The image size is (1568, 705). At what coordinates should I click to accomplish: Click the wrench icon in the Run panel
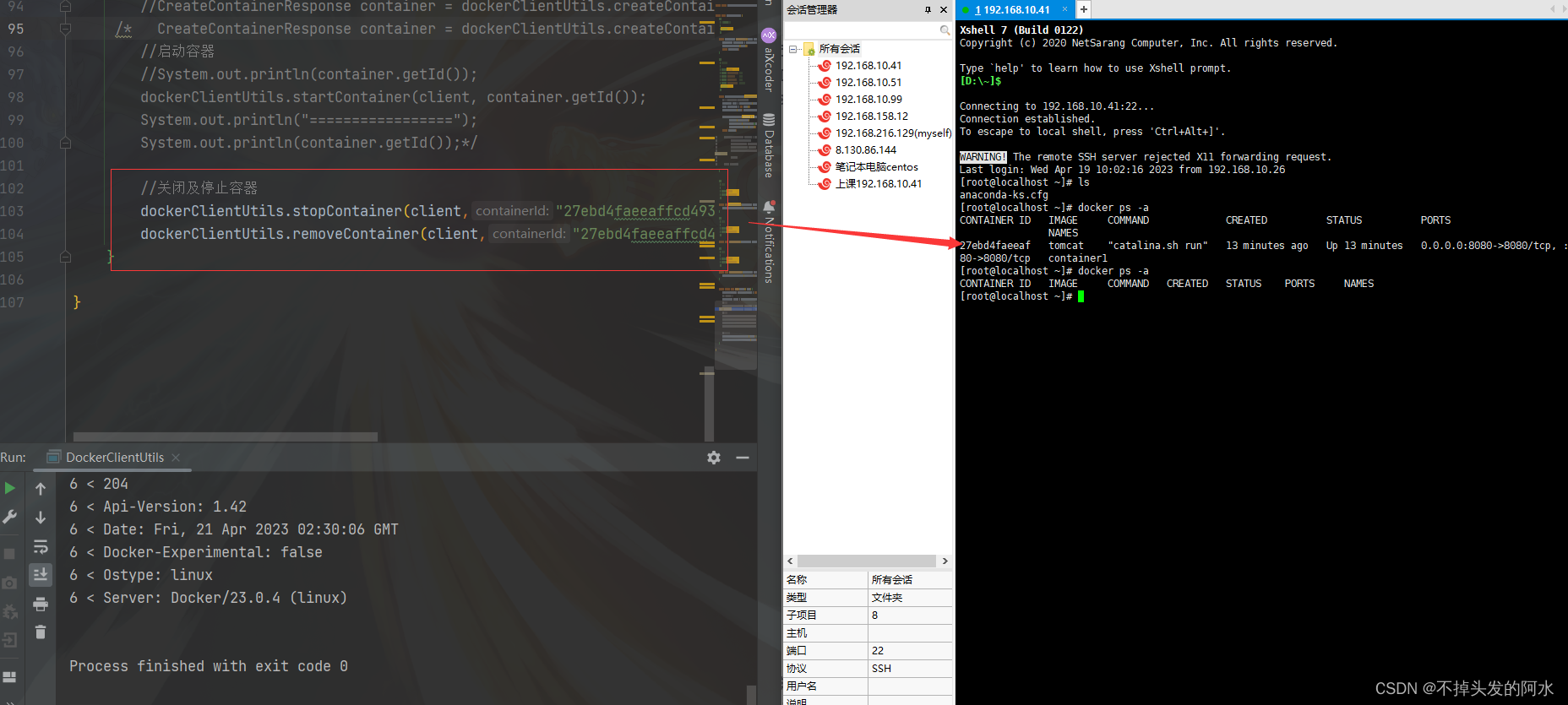pos(10,517)
